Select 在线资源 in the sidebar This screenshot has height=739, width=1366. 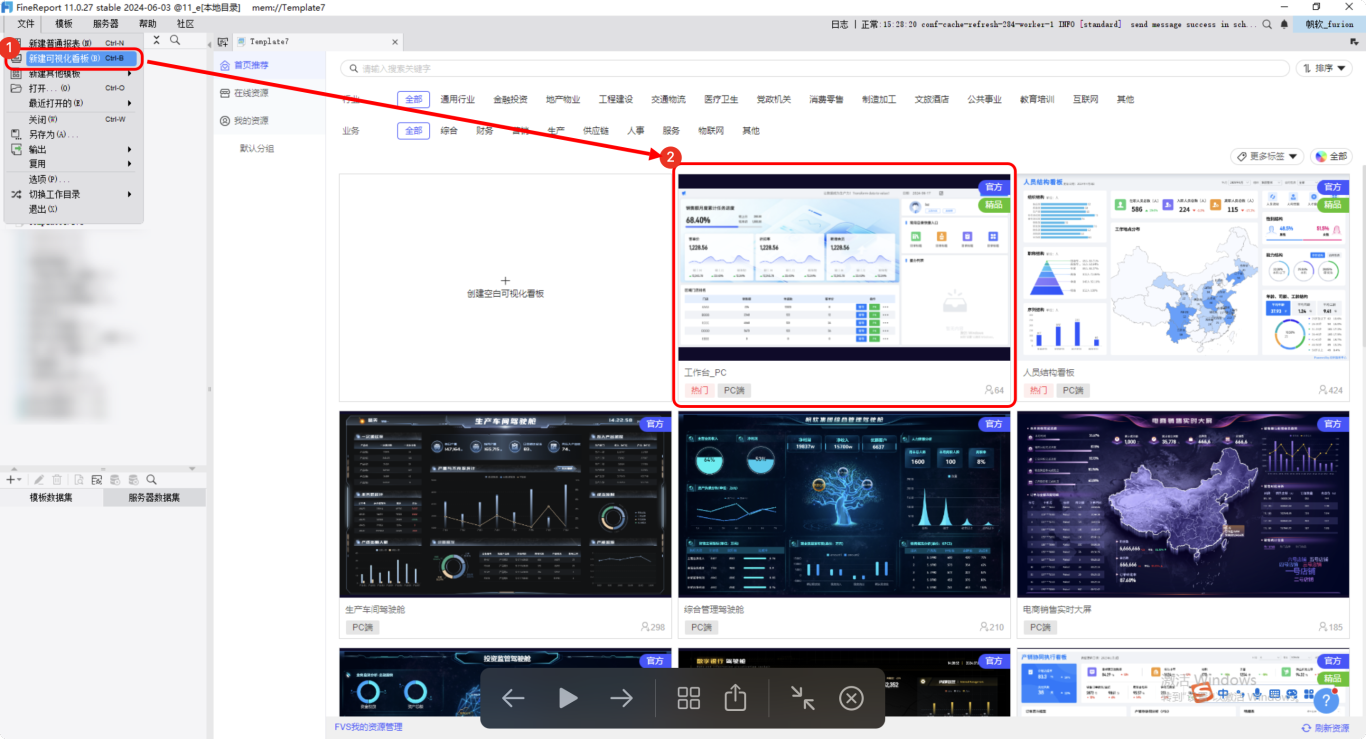click(270, 93)
